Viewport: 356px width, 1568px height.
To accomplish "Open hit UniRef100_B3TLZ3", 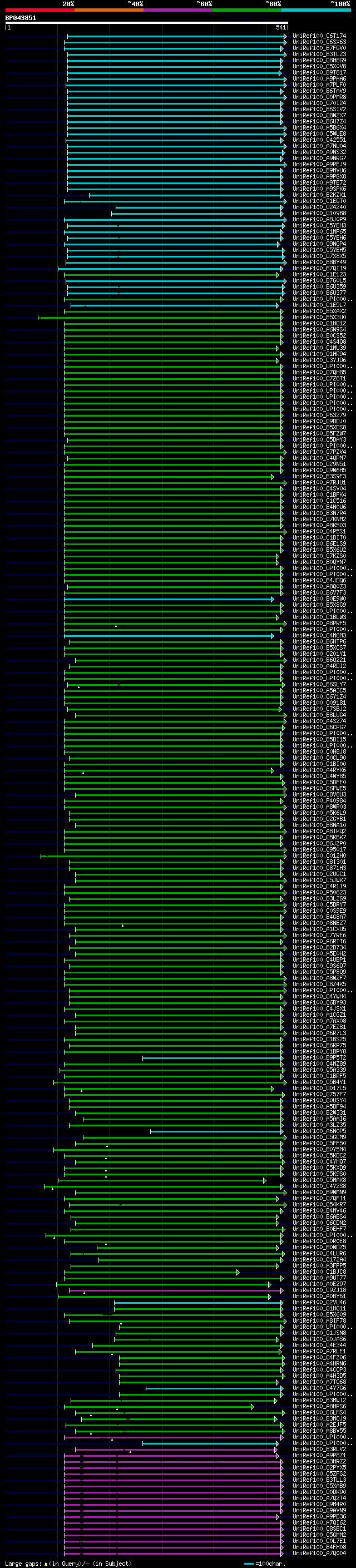I will pos(319,54).
